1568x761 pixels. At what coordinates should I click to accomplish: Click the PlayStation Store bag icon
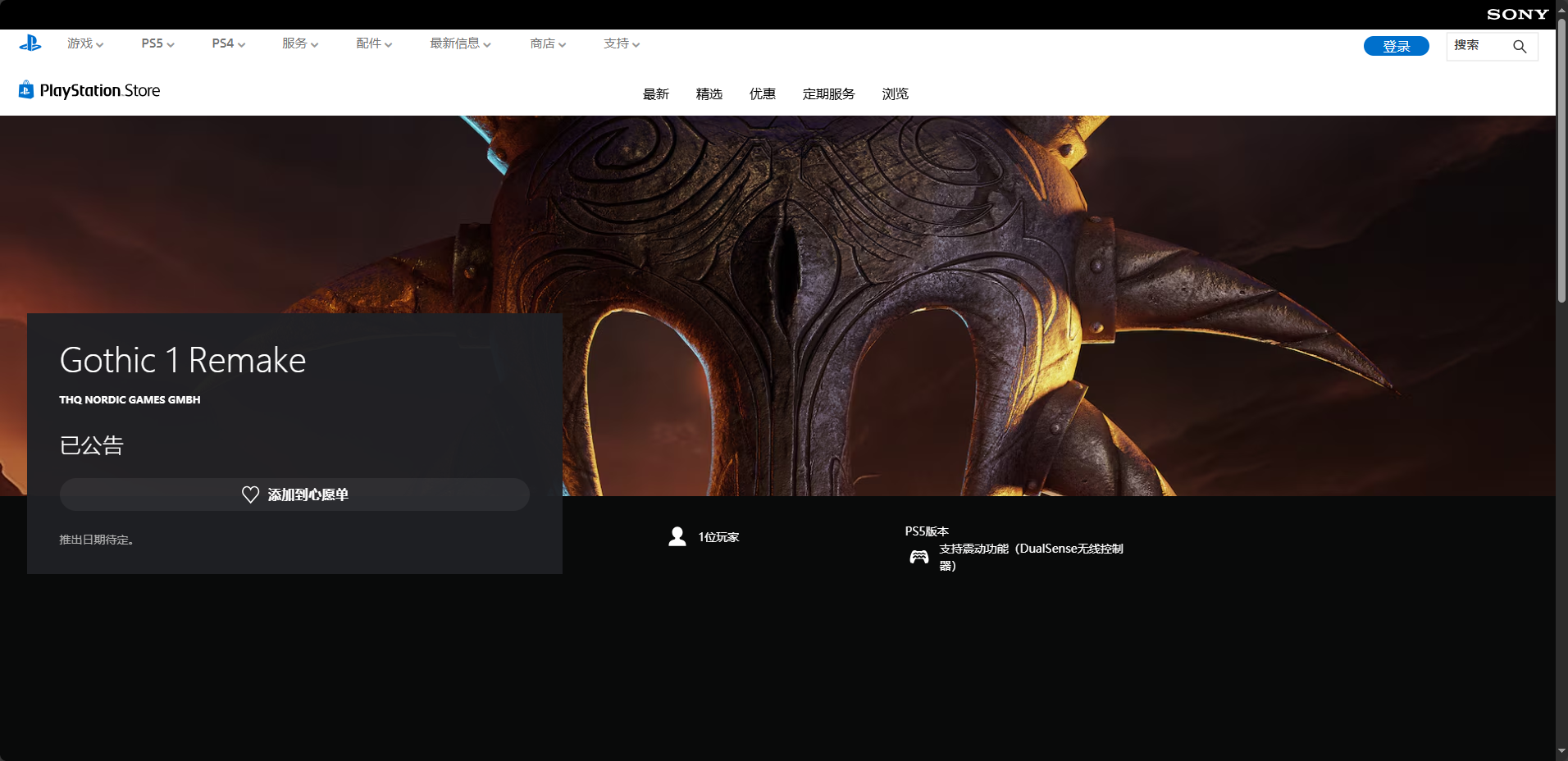pyautogui.click(x=26, y=89)
